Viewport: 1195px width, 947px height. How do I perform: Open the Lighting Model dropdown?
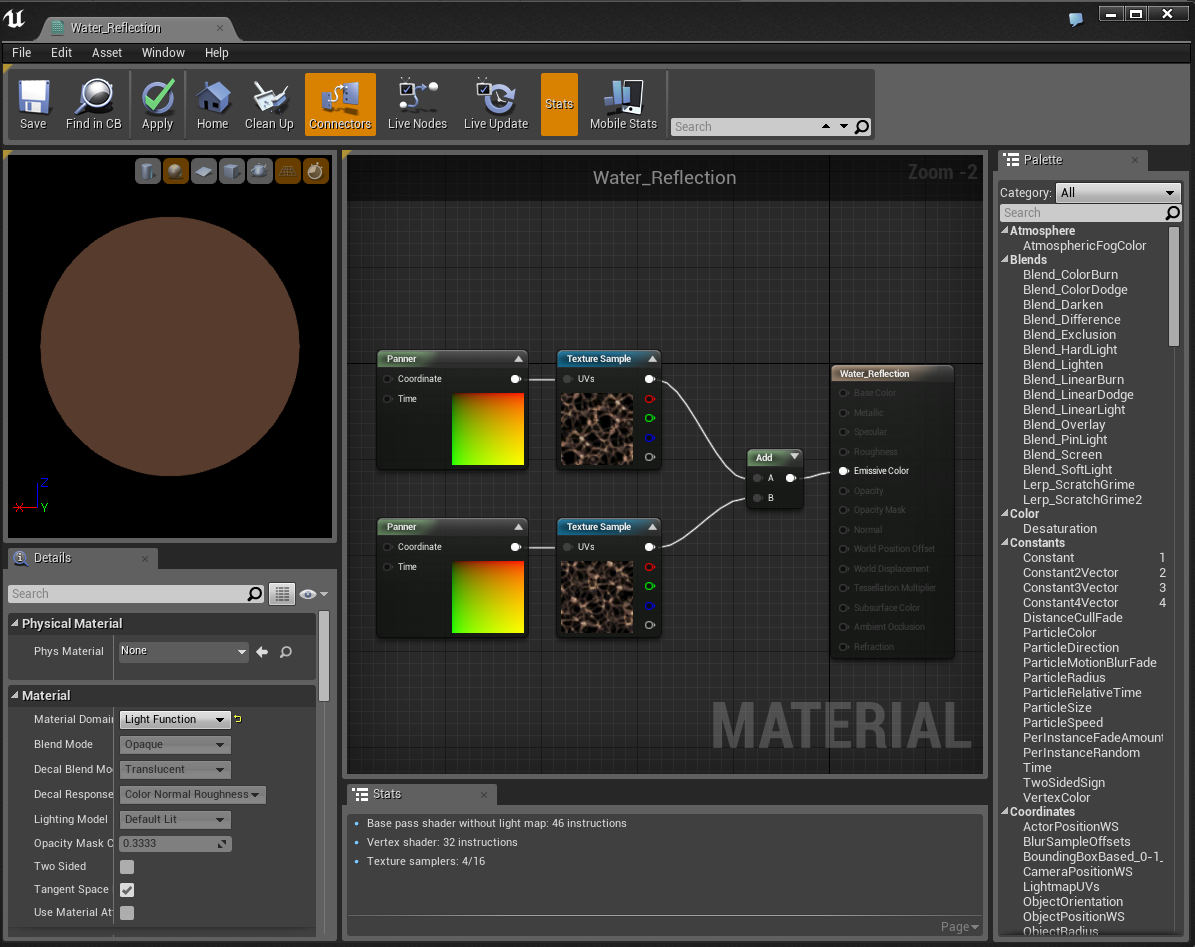pos(175,819)
